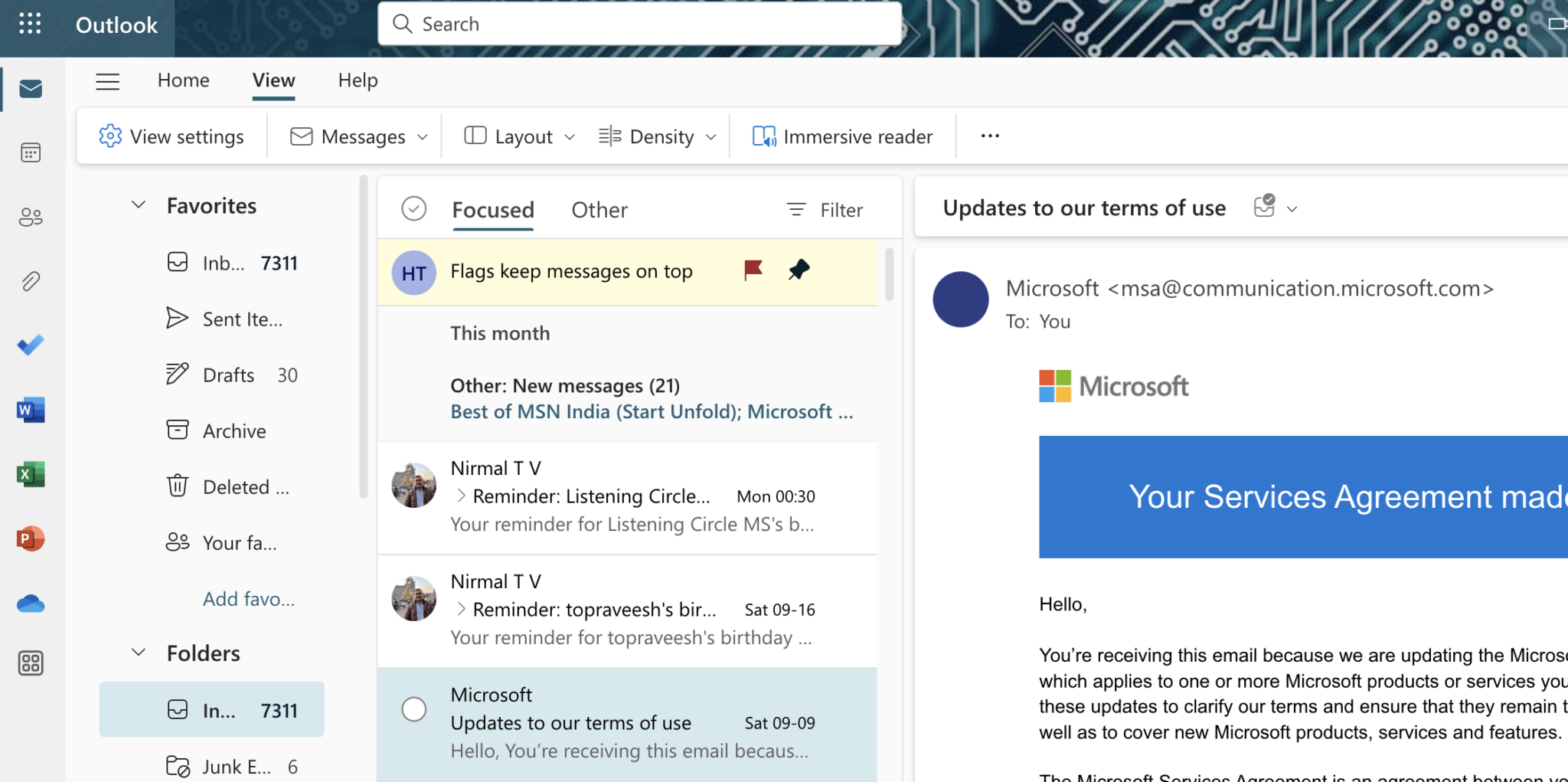
Task: Launch Word from the left rail
Action: tap(31, 410)
